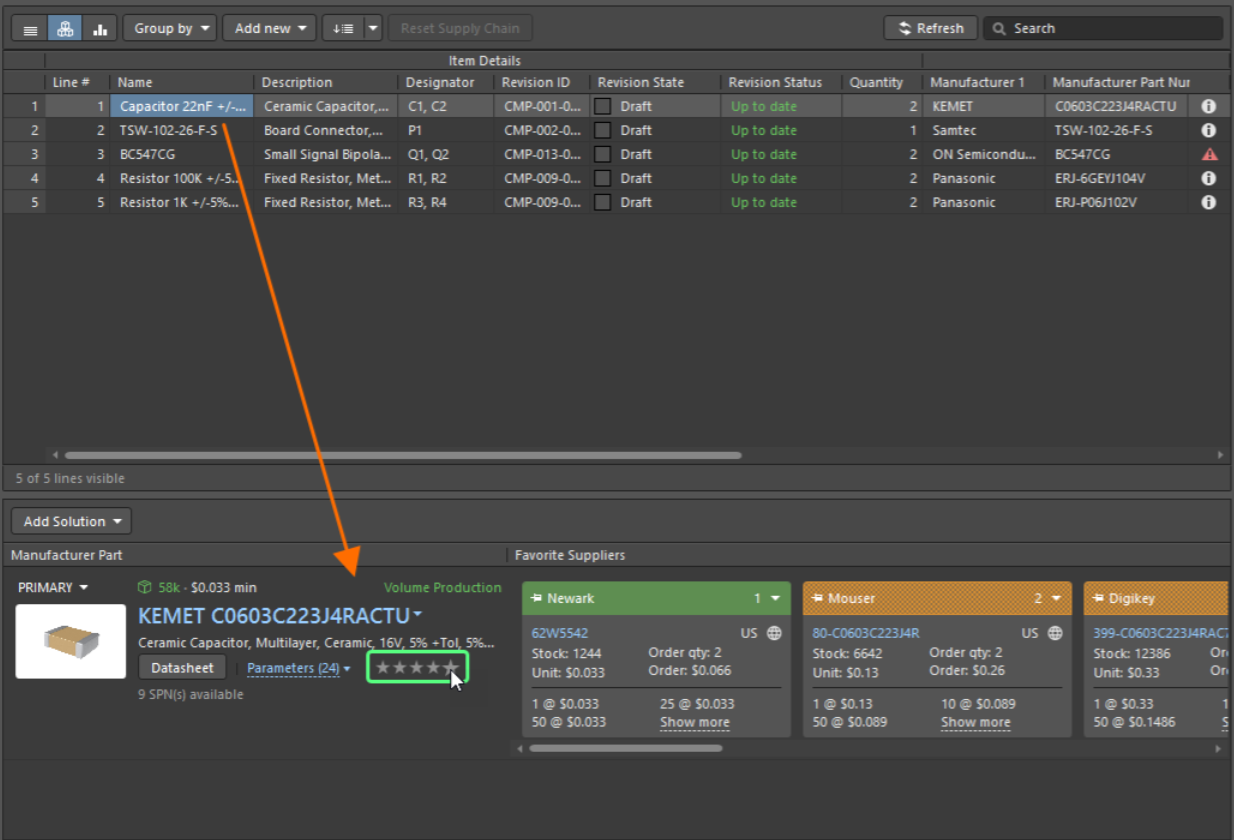The image size is (1234, 840).
Task: Open the bar chart view icon
Action: click(100, 29)
